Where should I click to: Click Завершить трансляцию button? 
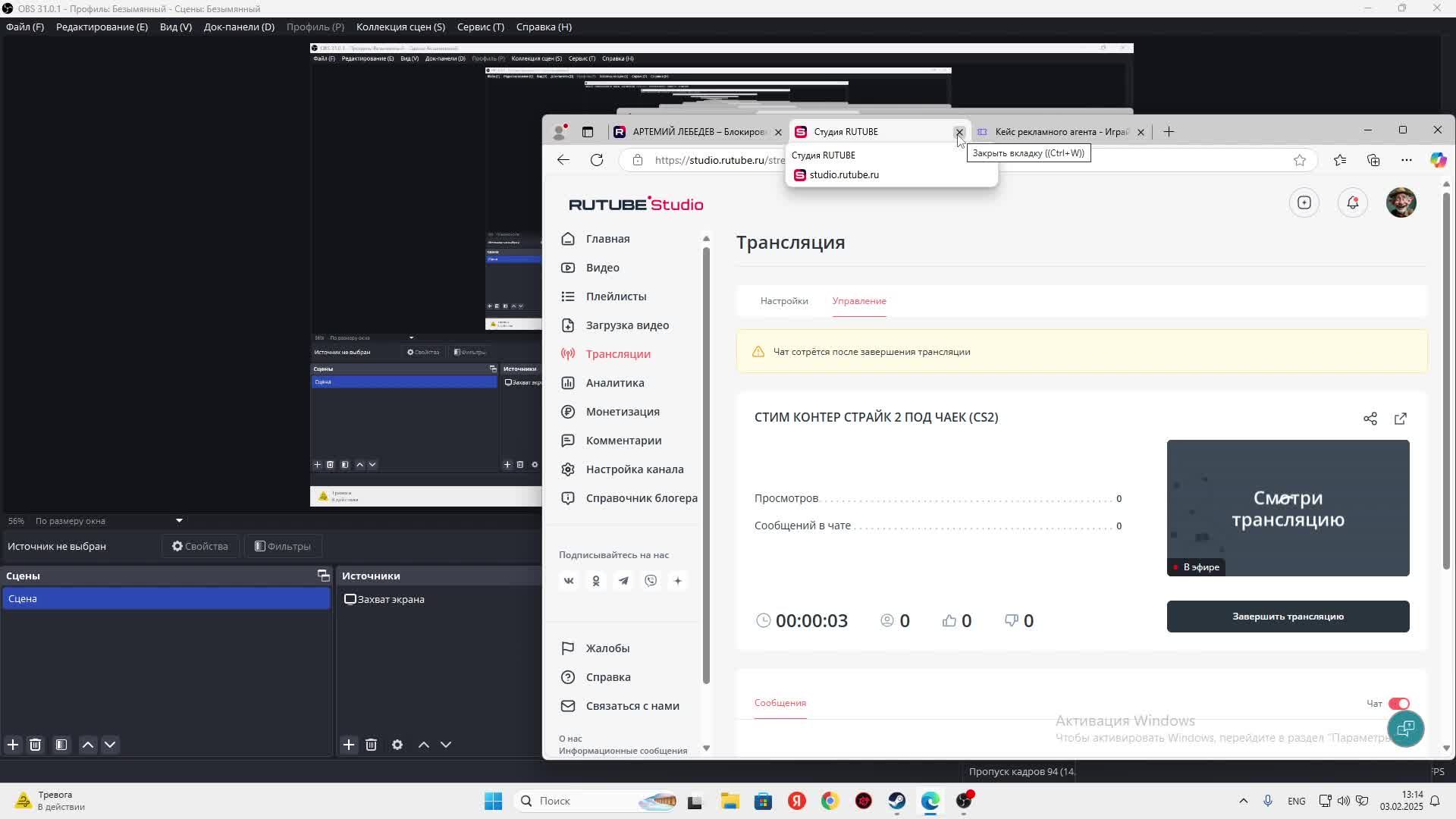pos(1288,617)
